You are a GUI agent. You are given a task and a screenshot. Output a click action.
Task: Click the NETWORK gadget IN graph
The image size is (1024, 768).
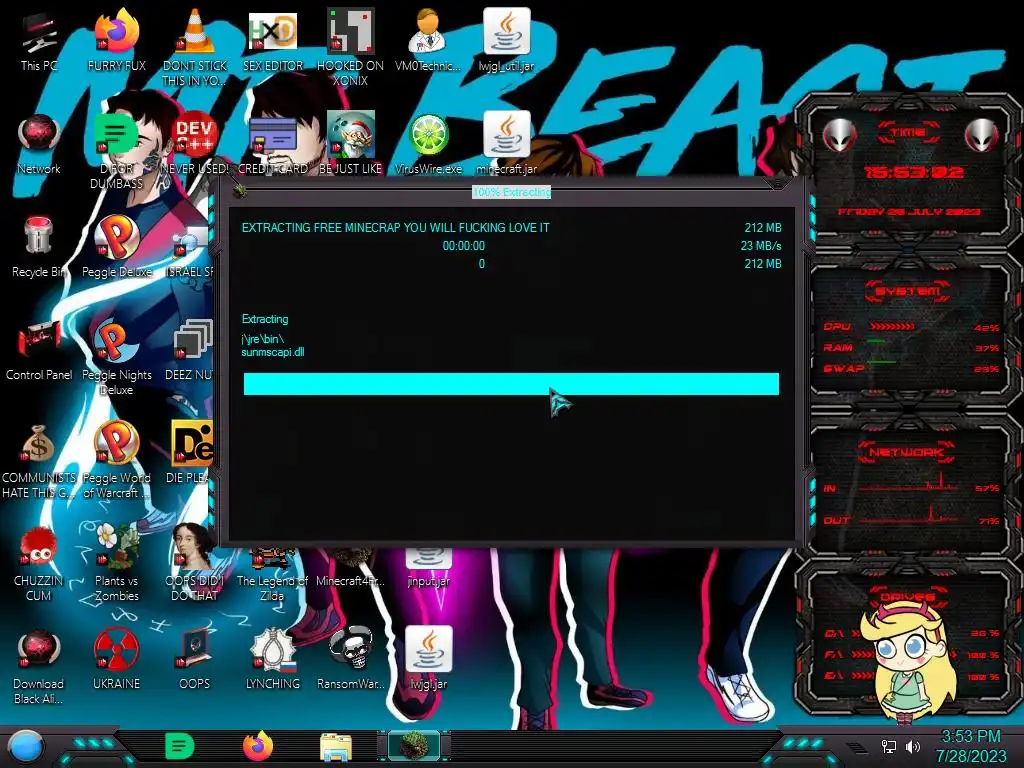point(911,485)
